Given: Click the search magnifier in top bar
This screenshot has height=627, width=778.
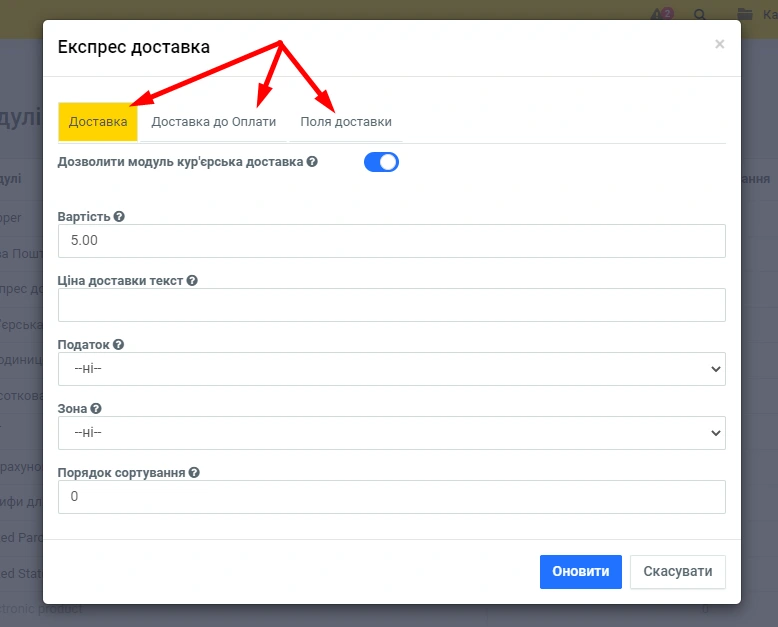Looking at the screenshot, I should tap(700, 15).
